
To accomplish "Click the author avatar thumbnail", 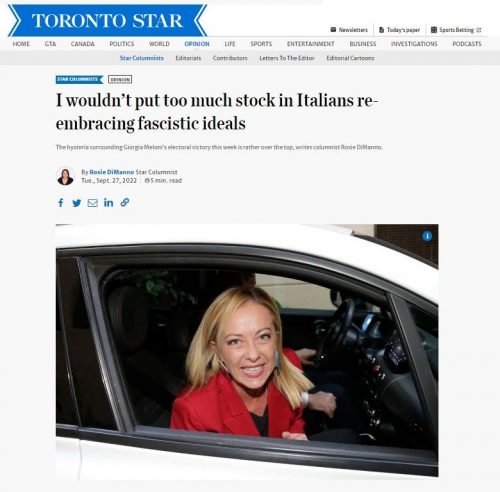I will point(65,176).
